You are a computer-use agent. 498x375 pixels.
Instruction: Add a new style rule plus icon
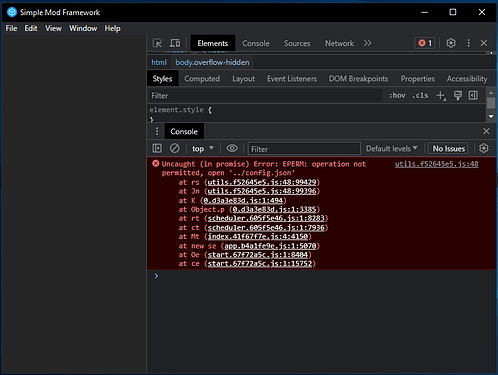tap(441, 96)
